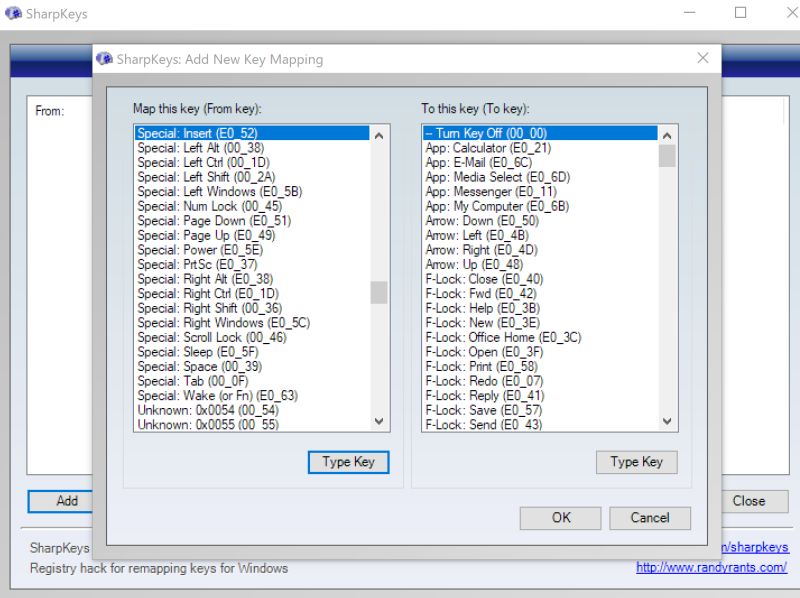
Task: Select F-Lock: Open (E0_3F)
Action: coord(540,352)
